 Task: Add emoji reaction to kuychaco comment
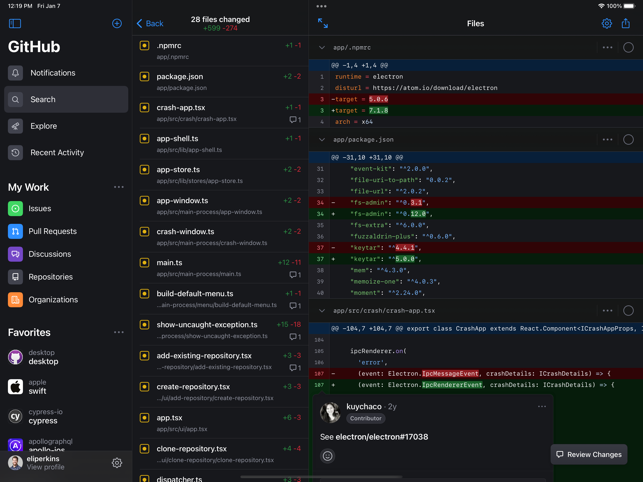coord(327,456)
